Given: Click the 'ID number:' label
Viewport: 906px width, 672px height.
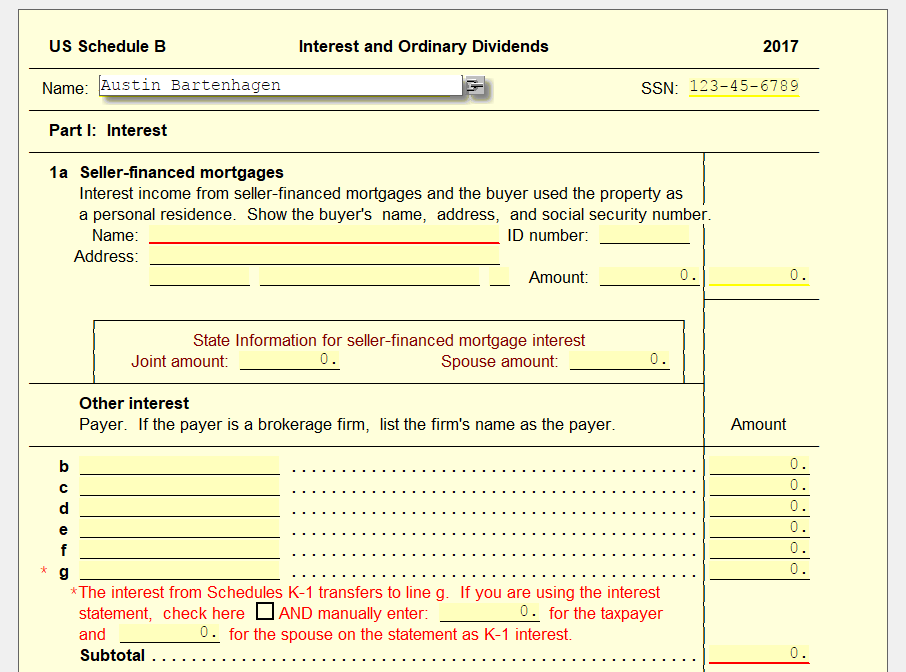Looking at the screenshot, I should coord(548,236).
